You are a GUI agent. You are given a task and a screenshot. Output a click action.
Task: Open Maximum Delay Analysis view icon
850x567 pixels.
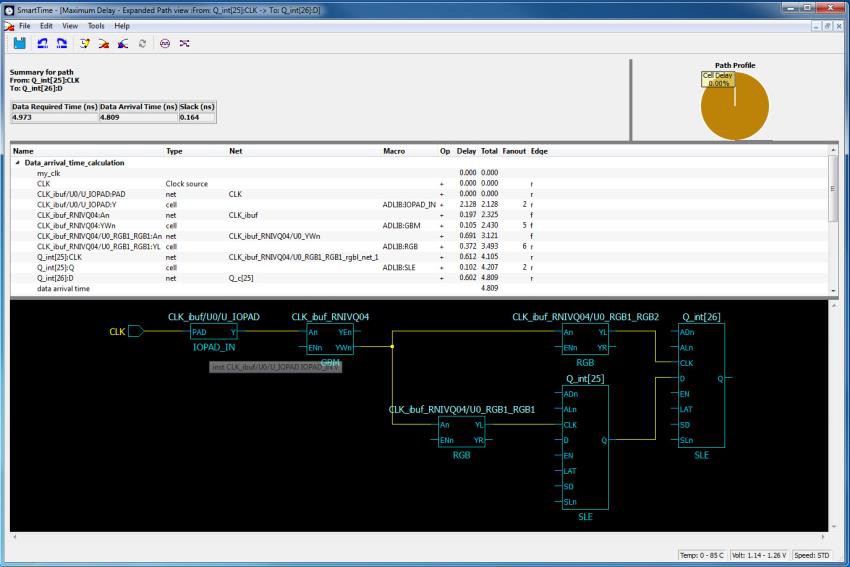pyautogui.click(x=104, y=43)
